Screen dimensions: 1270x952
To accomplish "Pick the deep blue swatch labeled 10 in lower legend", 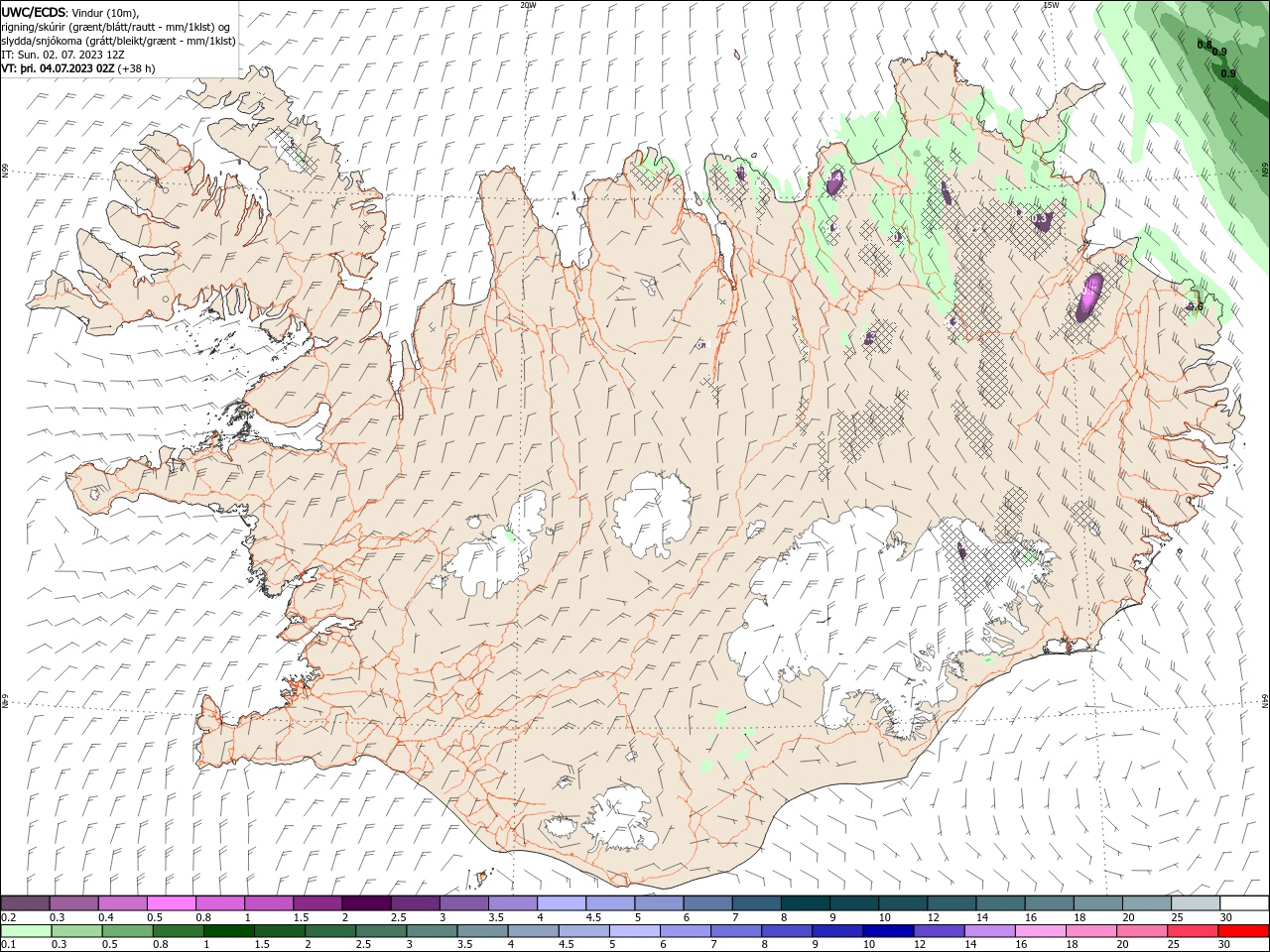I will pos(886,931).
